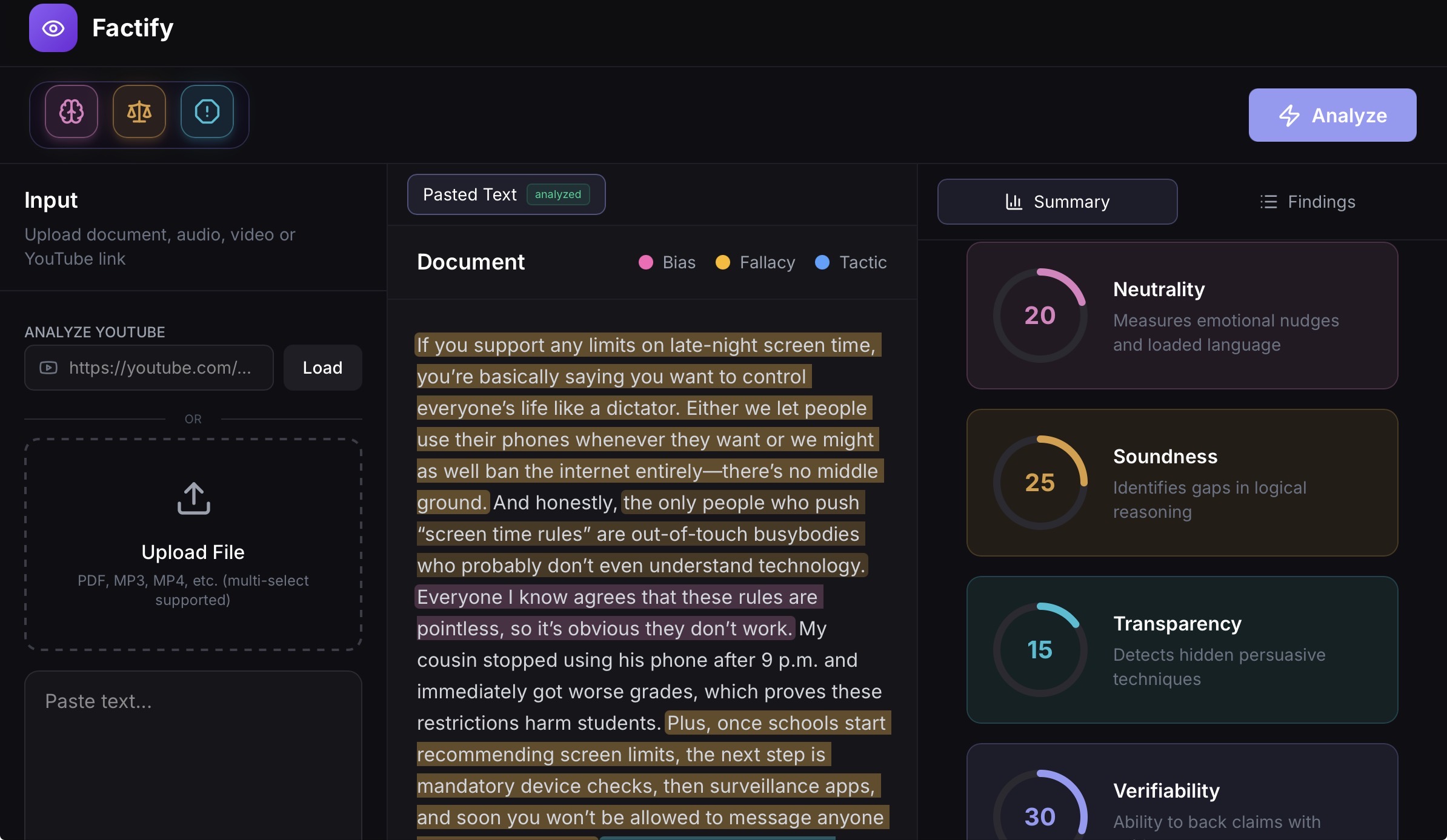This screenshot has width=1447, height=840.
Task: Click the pink Bias legend dot
Action: click(x=646, y=262)
